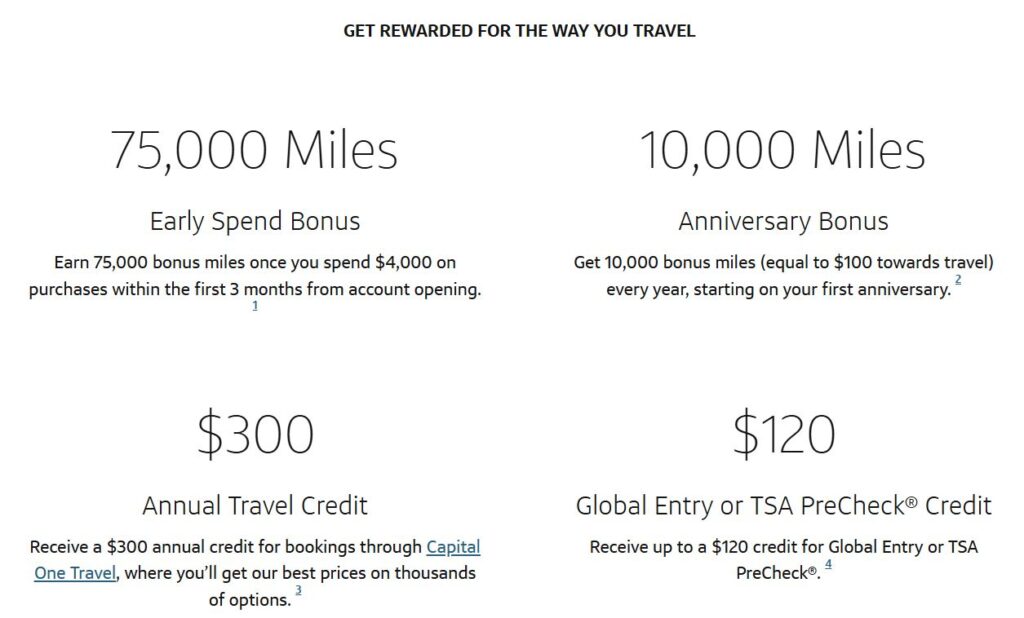Click the large '10,000 Miles' heading
1024x618 pixels.
(783, 150)
